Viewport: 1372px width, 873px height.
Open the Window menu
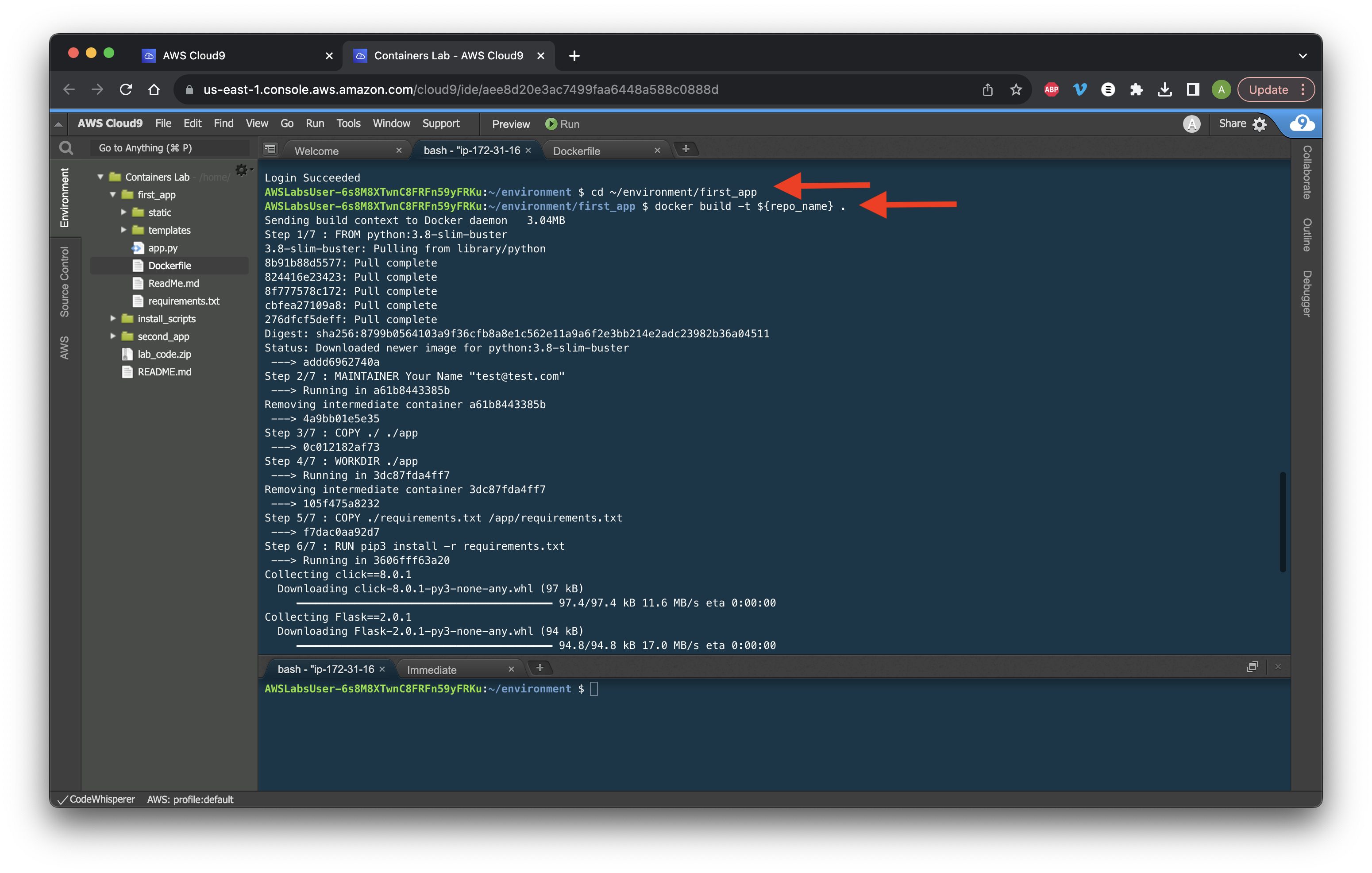[x=391, y=123]
